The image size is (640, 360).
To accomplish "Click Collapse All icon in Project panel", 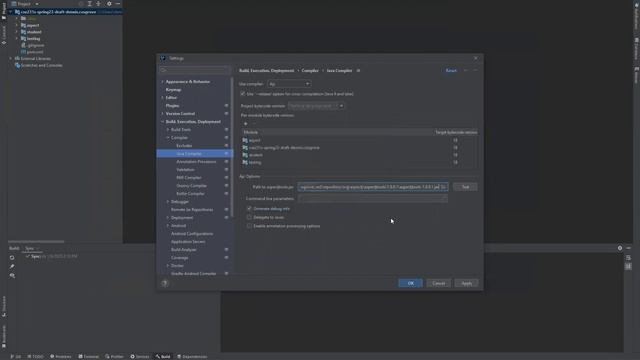I will coord(98,4).
